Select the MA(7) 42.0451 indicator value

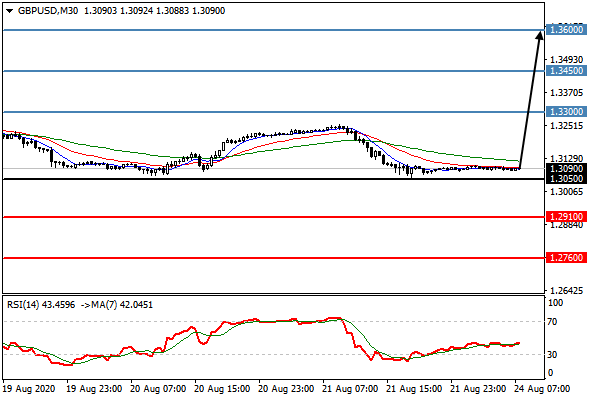[x=122, y=304]
